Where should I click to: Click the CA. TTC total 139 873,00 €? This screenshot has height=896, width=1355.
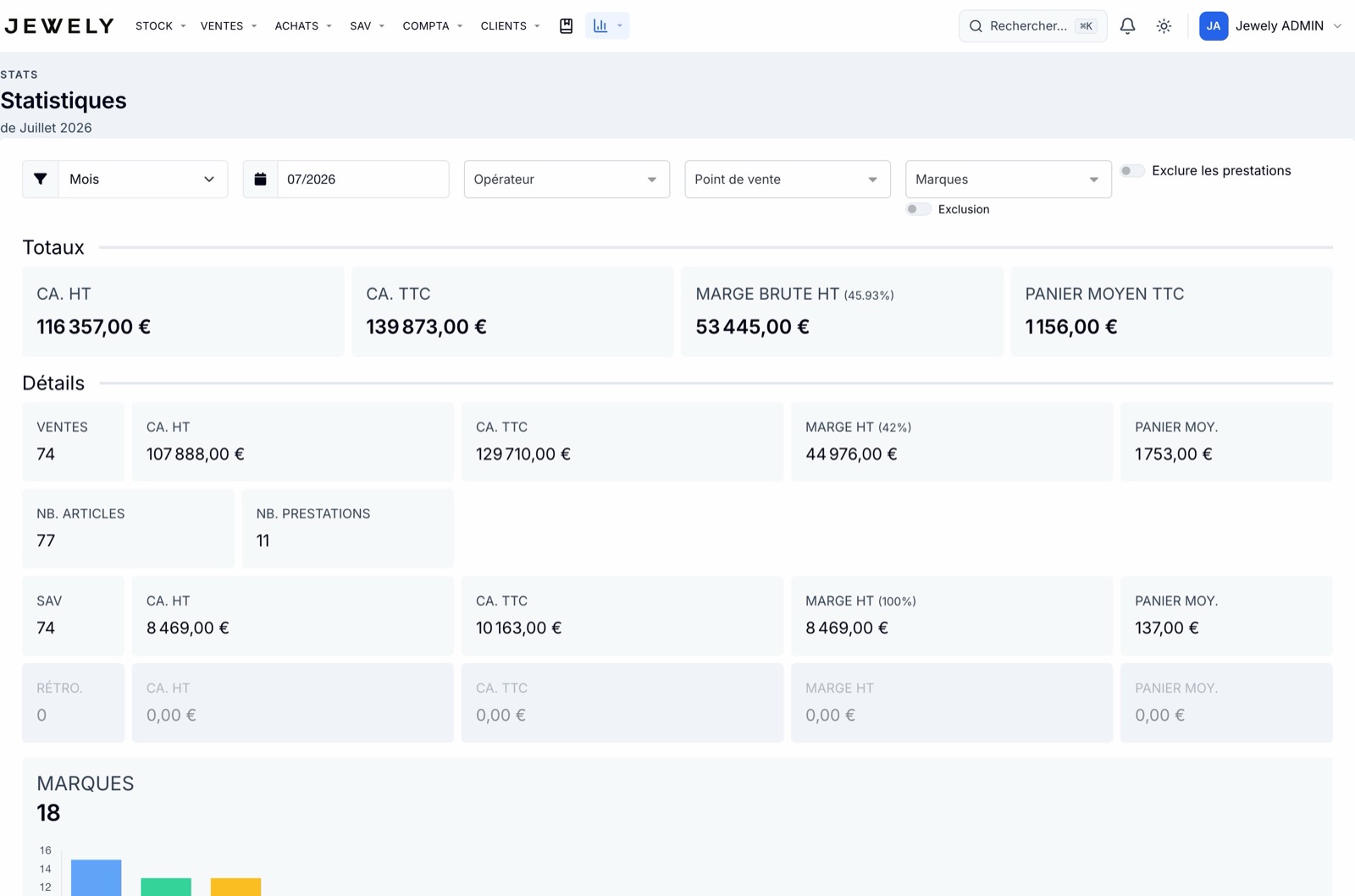426,327
